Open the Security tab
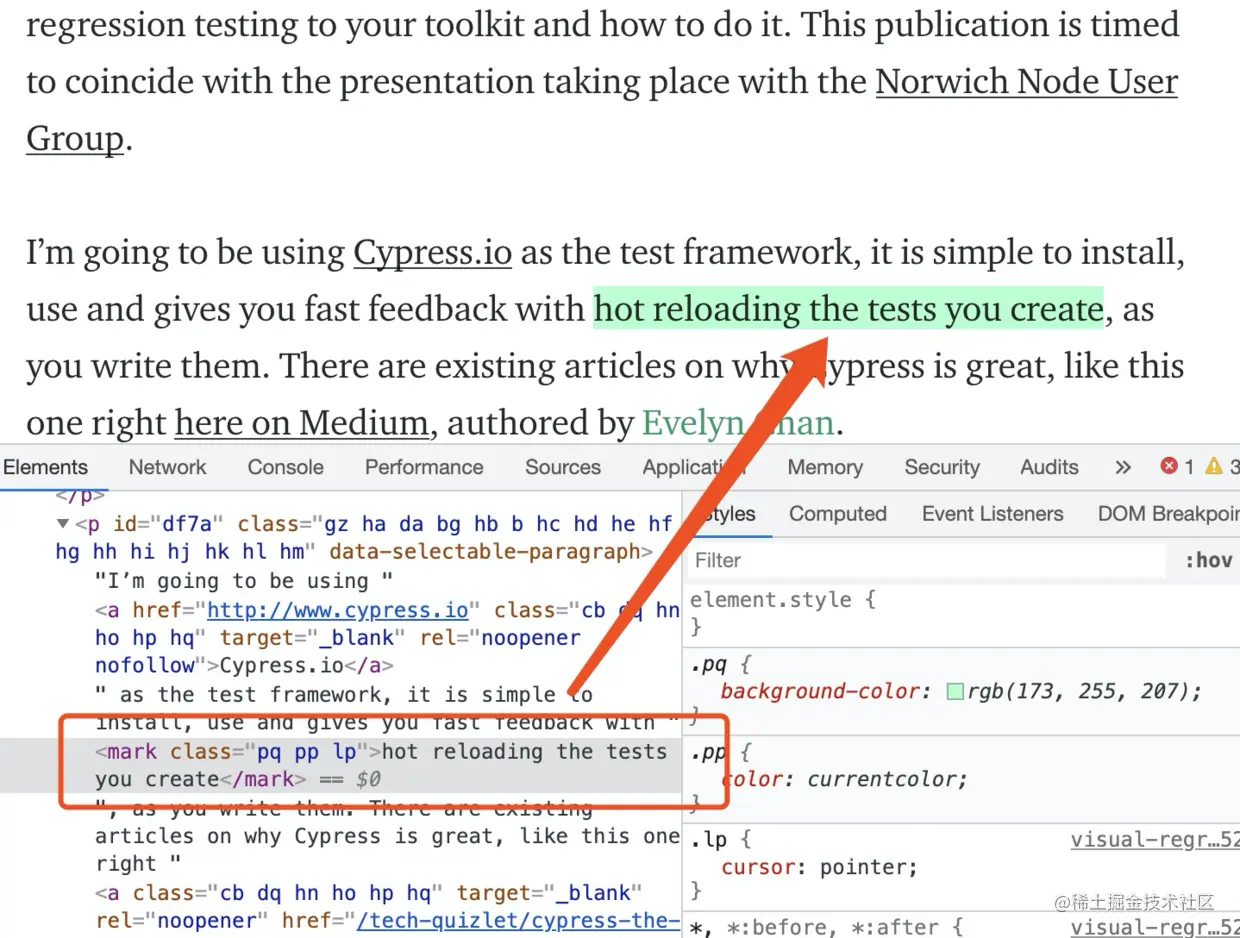Screen dimensions: 1240x938 941,467
